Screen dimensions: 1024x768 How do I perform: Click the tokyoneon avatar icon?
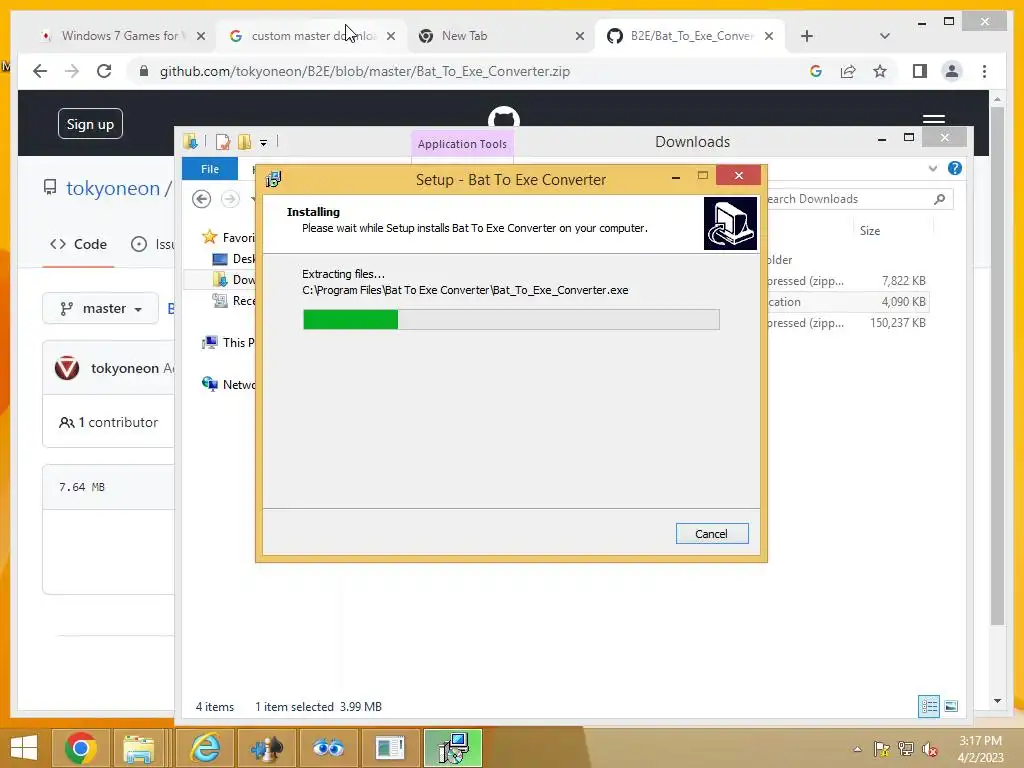(67, 368)
